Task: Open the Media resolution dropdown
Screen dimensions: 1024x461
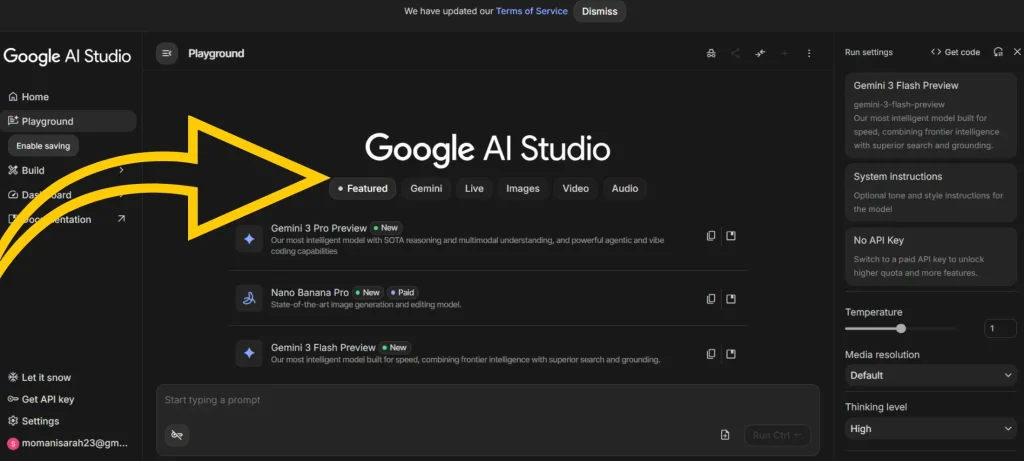Action: (931, 375)
